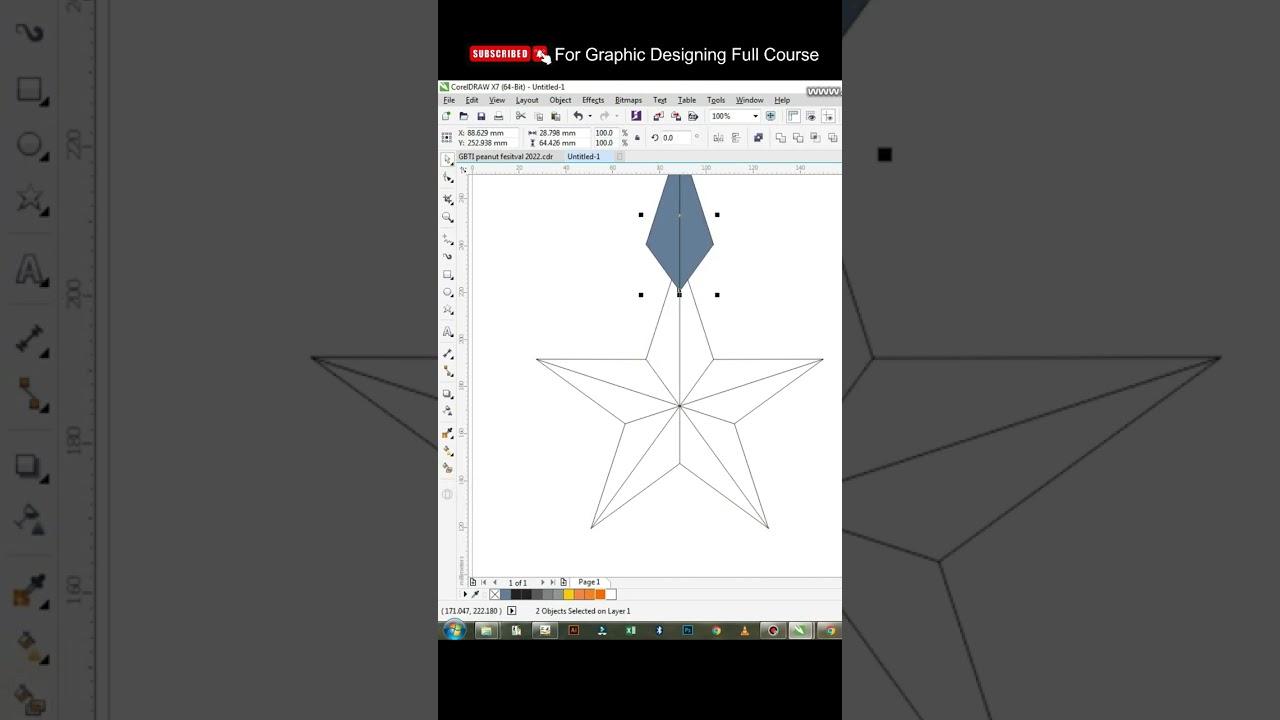The height and width of the screenshot is (720, 1280).
Task: Select the Smart Fill tool
Action: [x=447, y=468]
